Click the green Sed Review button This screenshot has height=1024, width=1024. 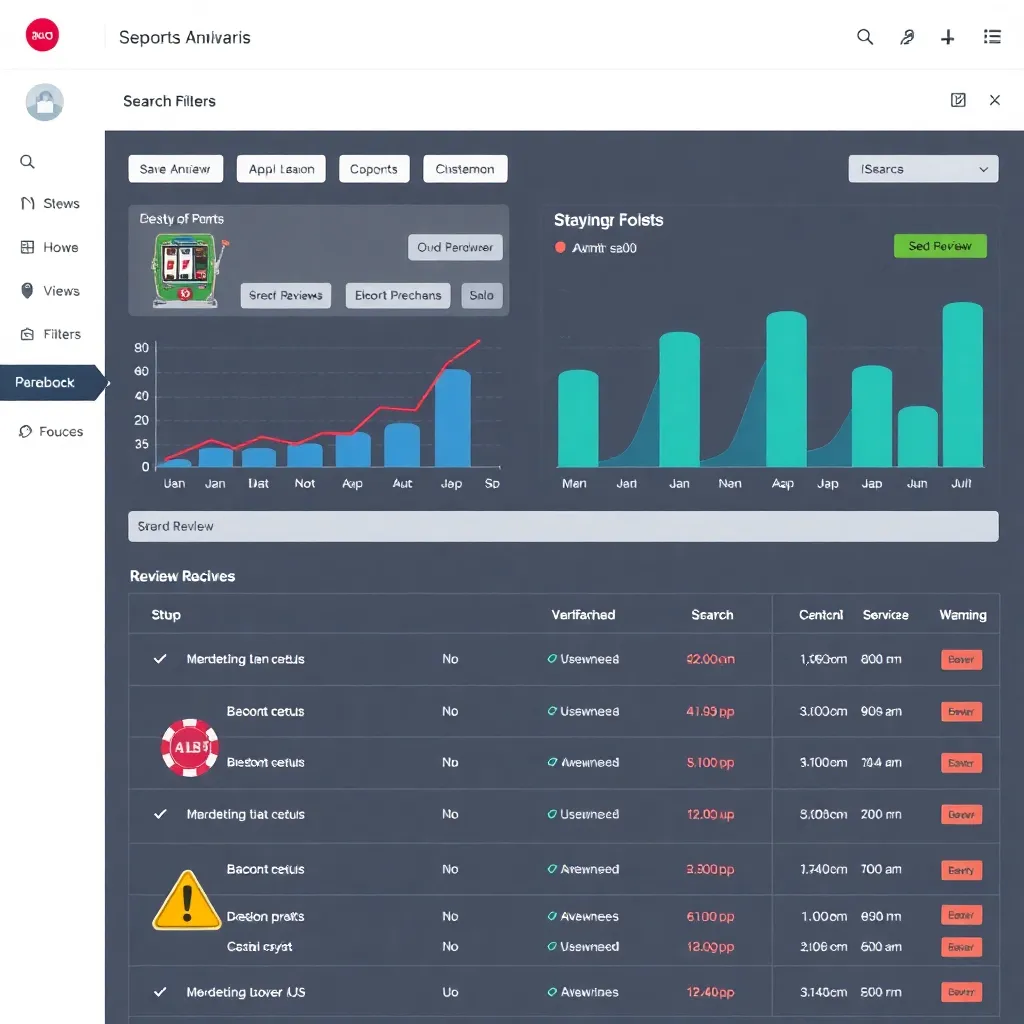(940, 246)
